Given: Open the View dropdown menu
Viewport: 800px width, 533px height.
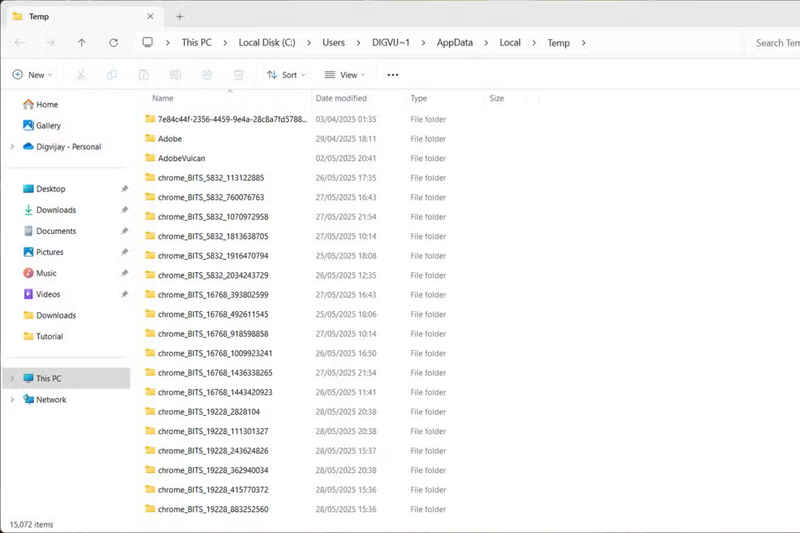Looking at the screenshot, I should (345, 75).
